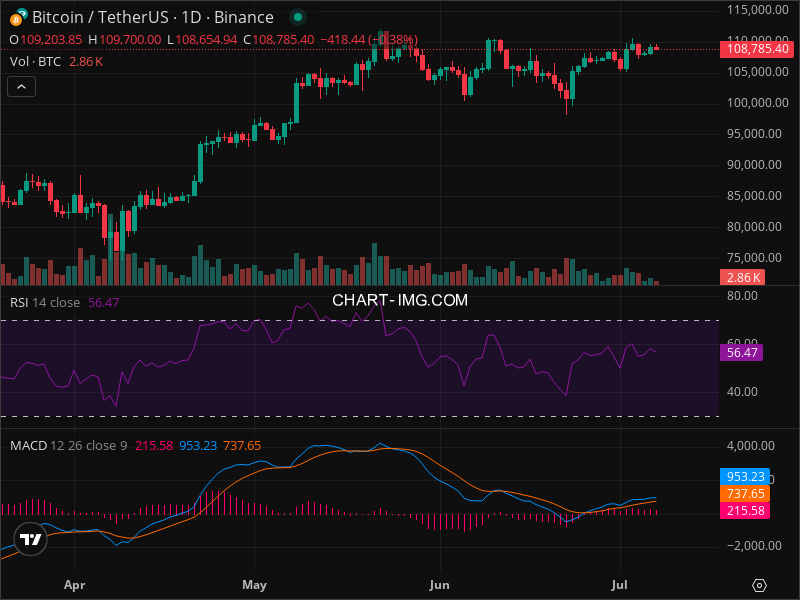Collapse the indicator legend chevron

point(22,87)
